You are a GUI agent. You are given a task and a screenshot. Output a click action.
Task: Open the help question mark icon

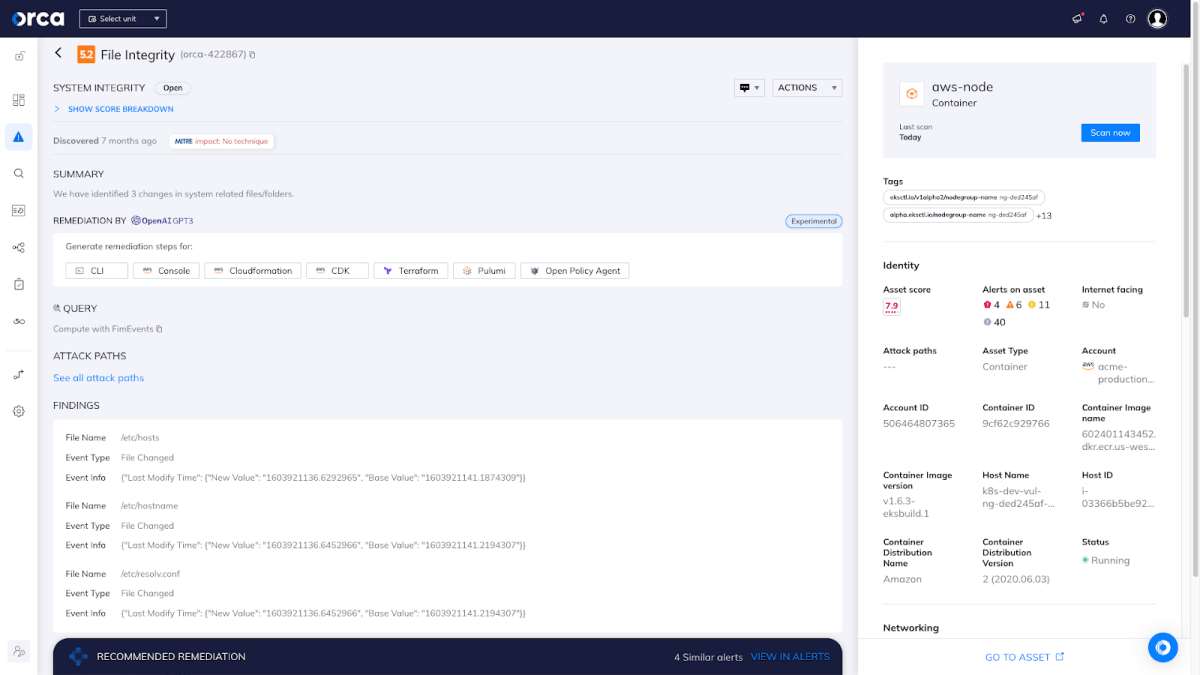click(x=1130, y=18)
